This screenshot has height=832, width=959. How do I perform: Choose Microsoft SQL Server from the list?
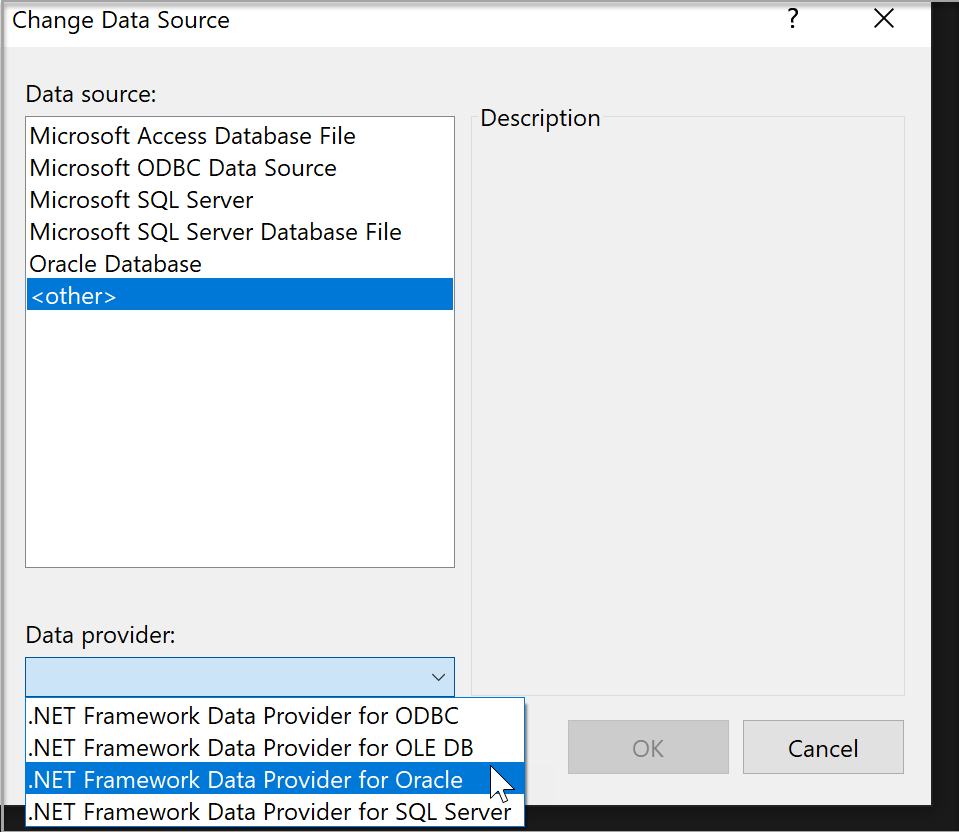click(x=140, y=199)
